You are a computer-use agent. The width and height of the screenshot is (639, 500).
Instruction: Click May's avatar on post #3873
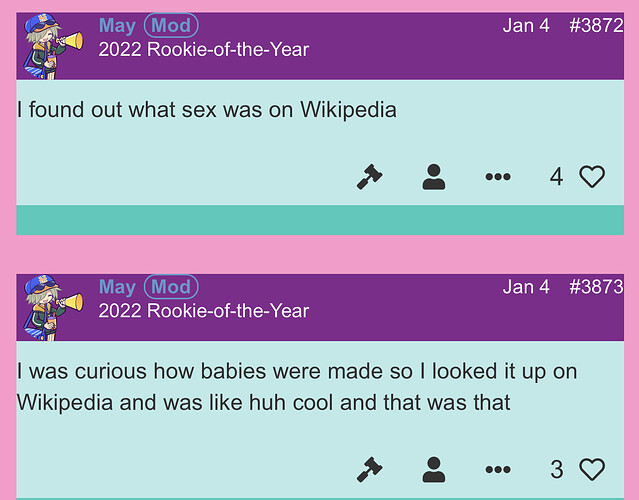53,307
